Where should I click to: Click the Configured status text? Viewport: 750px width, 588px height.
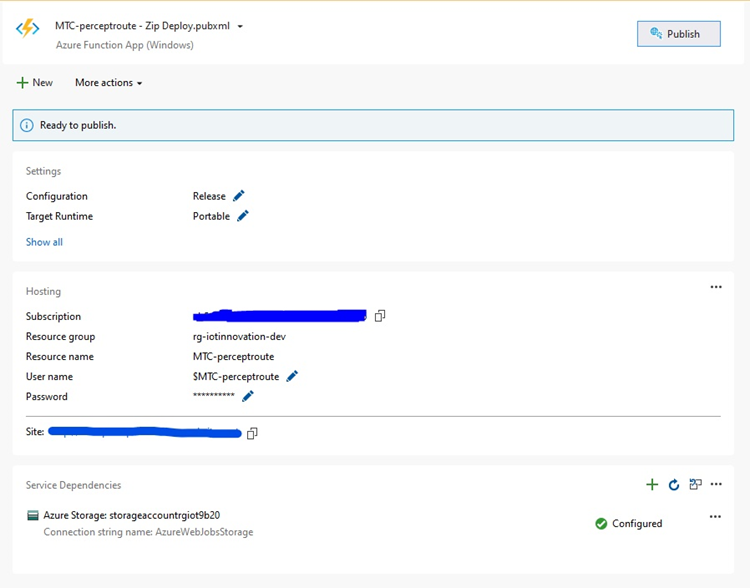[x=637, y=523]
